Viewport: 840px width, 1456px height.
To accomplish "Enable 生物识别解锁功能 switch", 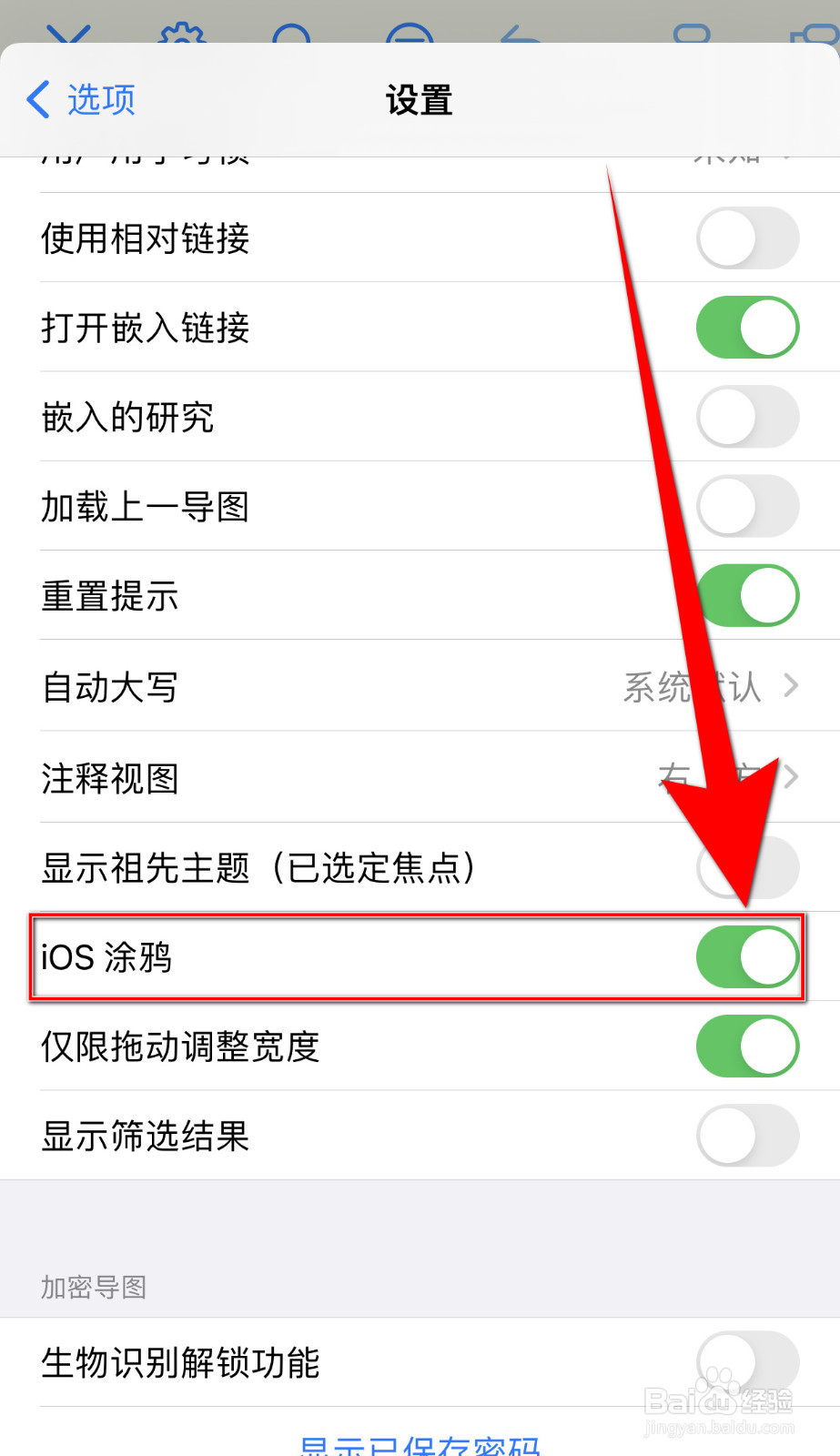I will pyautogui.click(x=748, y=1362).
